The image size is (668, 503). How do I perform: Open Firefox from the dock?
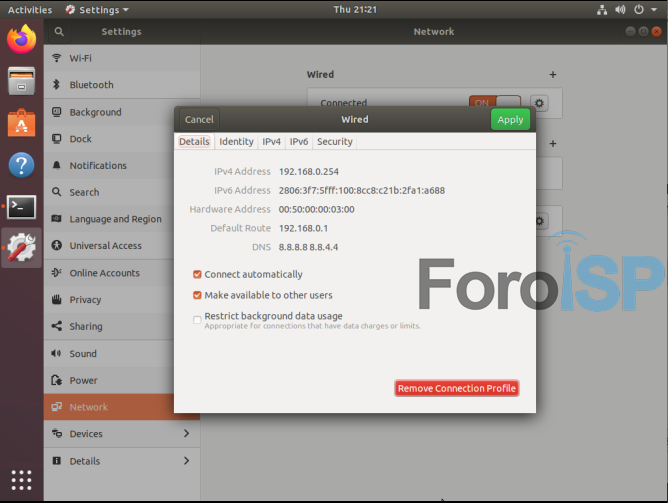[x=21, y=41]
